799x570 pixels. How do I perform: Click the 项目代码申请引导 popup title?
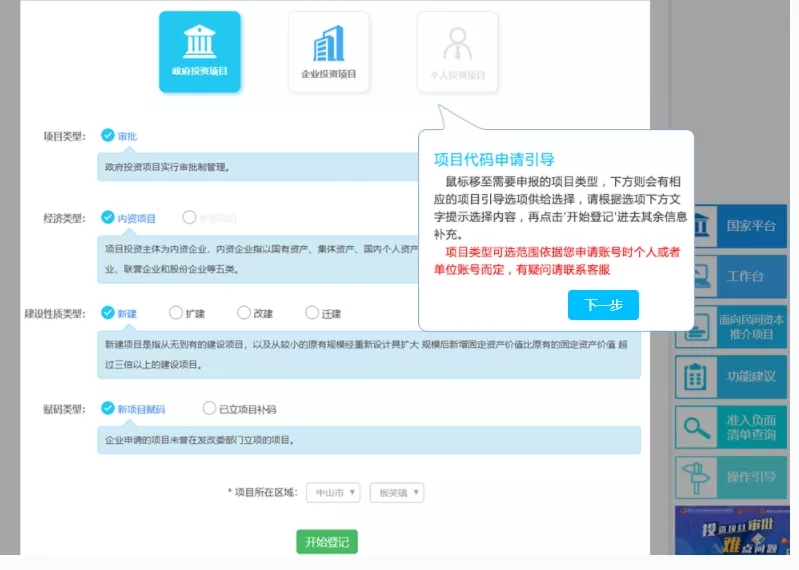pyautogui.click(x=494, y=159)
